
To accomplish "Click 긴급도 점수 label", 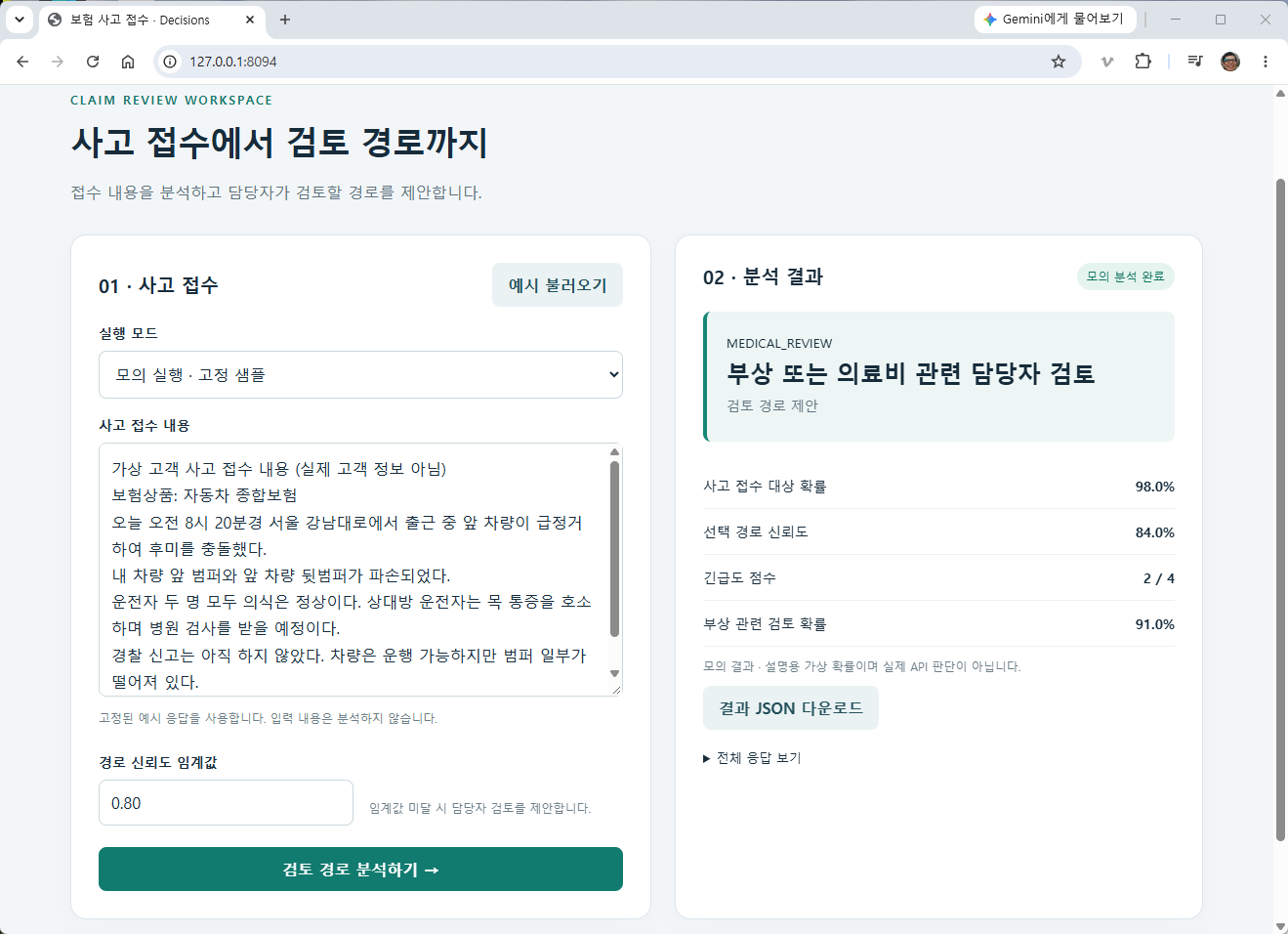I will 739,578.
